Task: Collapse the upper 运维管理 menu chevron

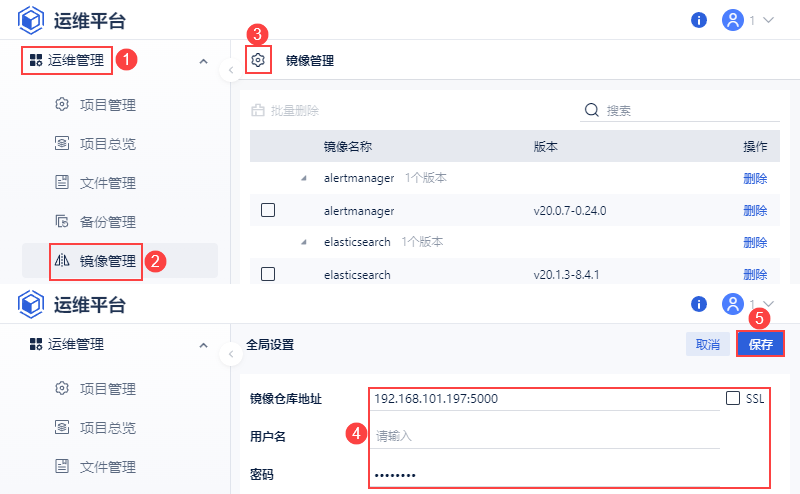Action: 203,61
